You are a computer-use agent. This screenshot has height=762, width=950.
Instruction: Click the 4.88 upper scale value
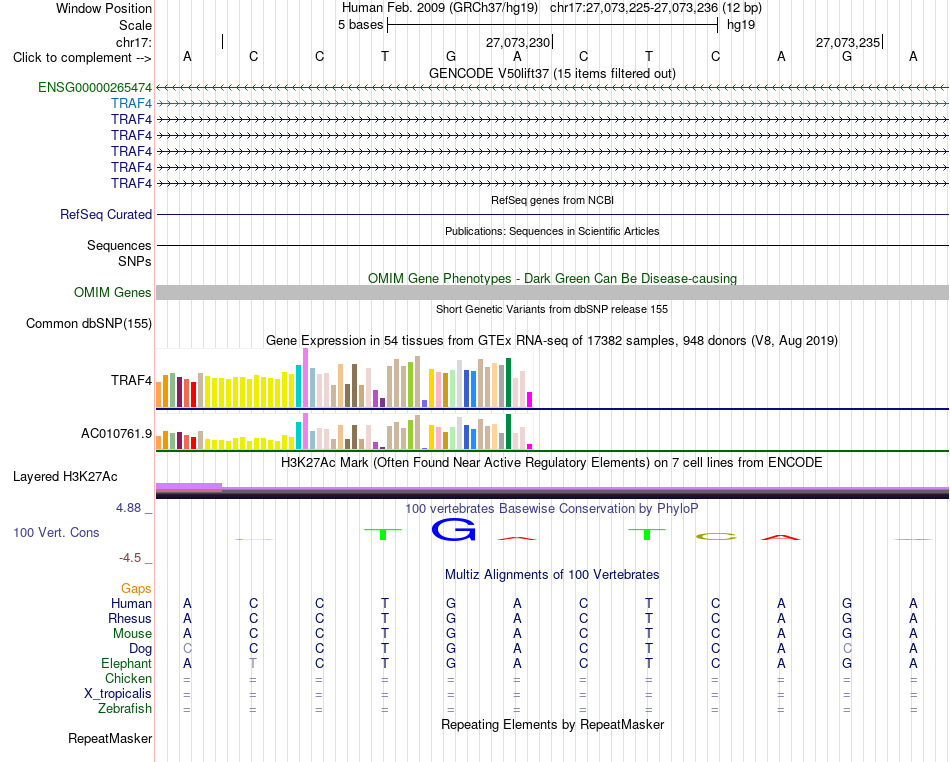tap(128, 508)
